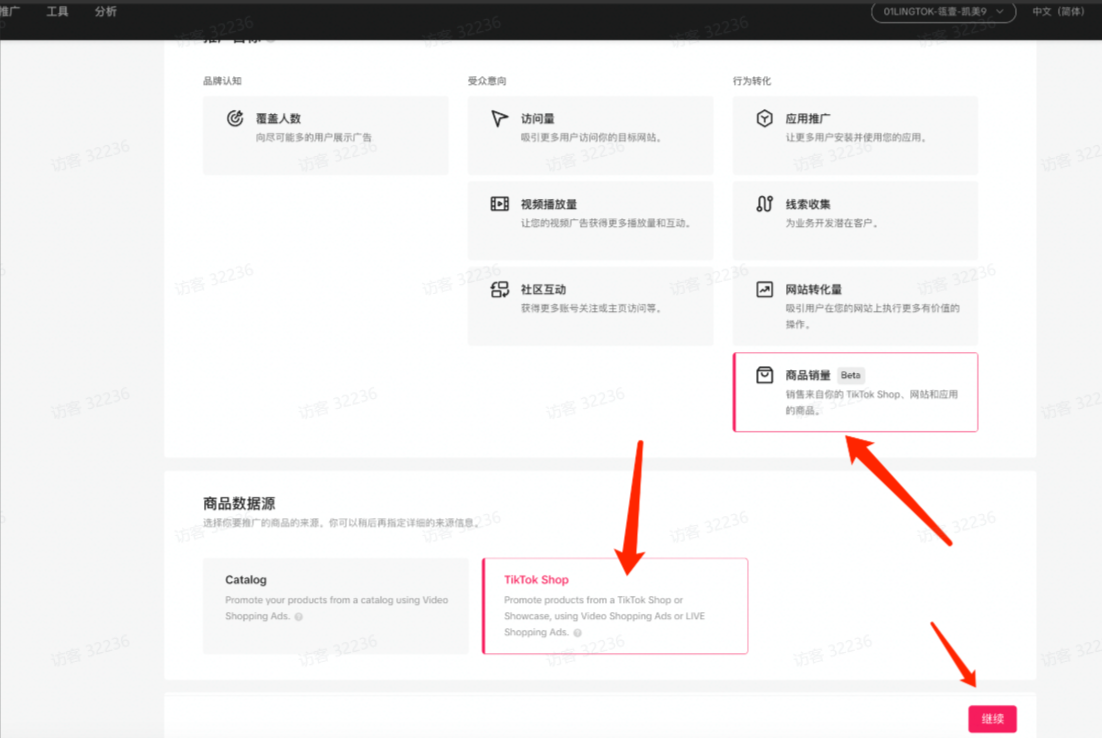Choose the TikTok Shop product source
This screenshot has width=1102, height=738.
click(x=614, y=604)
